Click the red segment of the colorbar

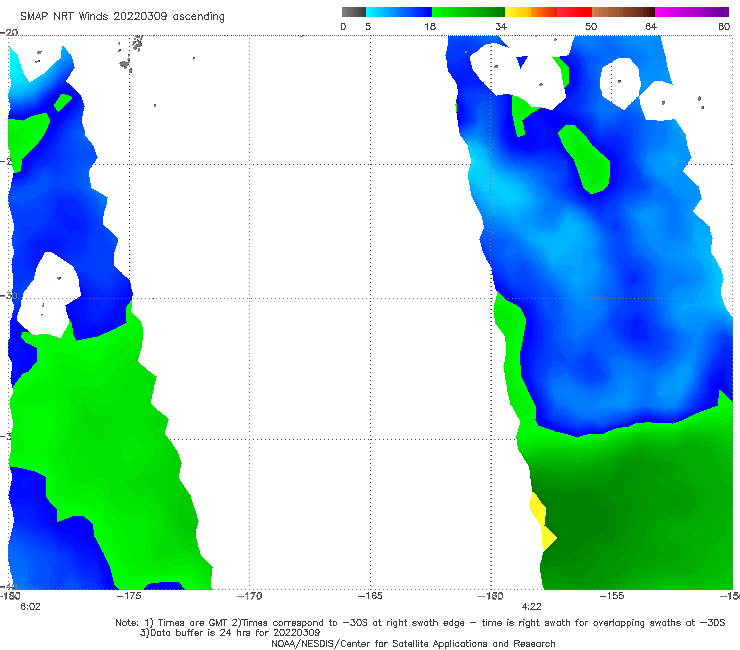tap(574, 12)
